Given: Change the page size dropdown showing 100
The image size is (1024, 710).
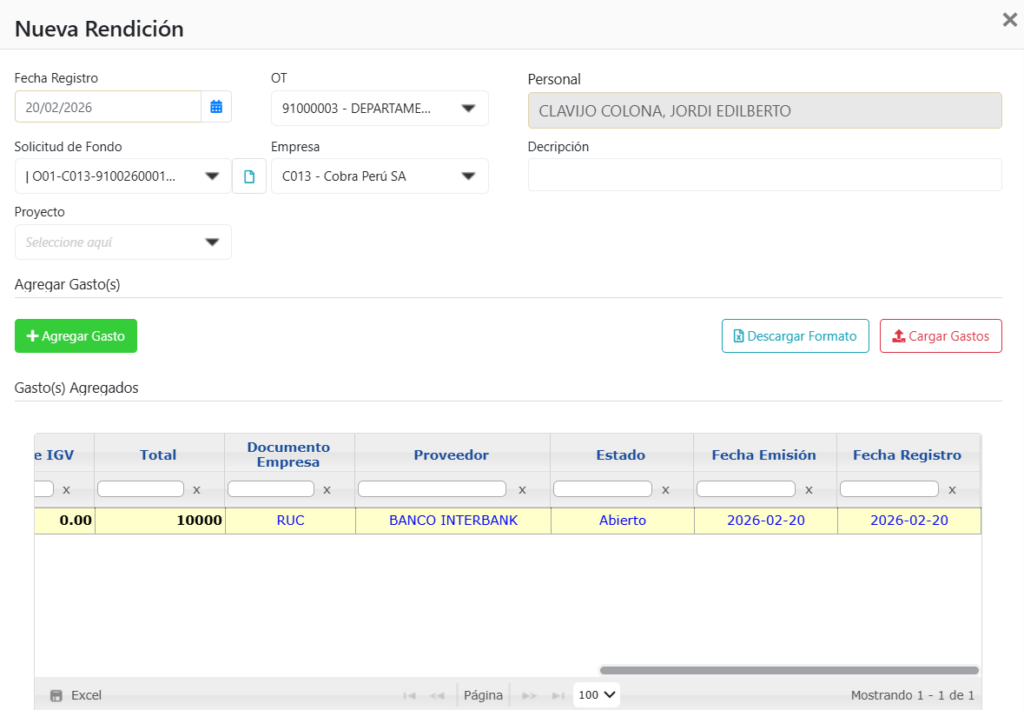Looking at the screenshot, I should pyautogui.click(x=596, y=694).
